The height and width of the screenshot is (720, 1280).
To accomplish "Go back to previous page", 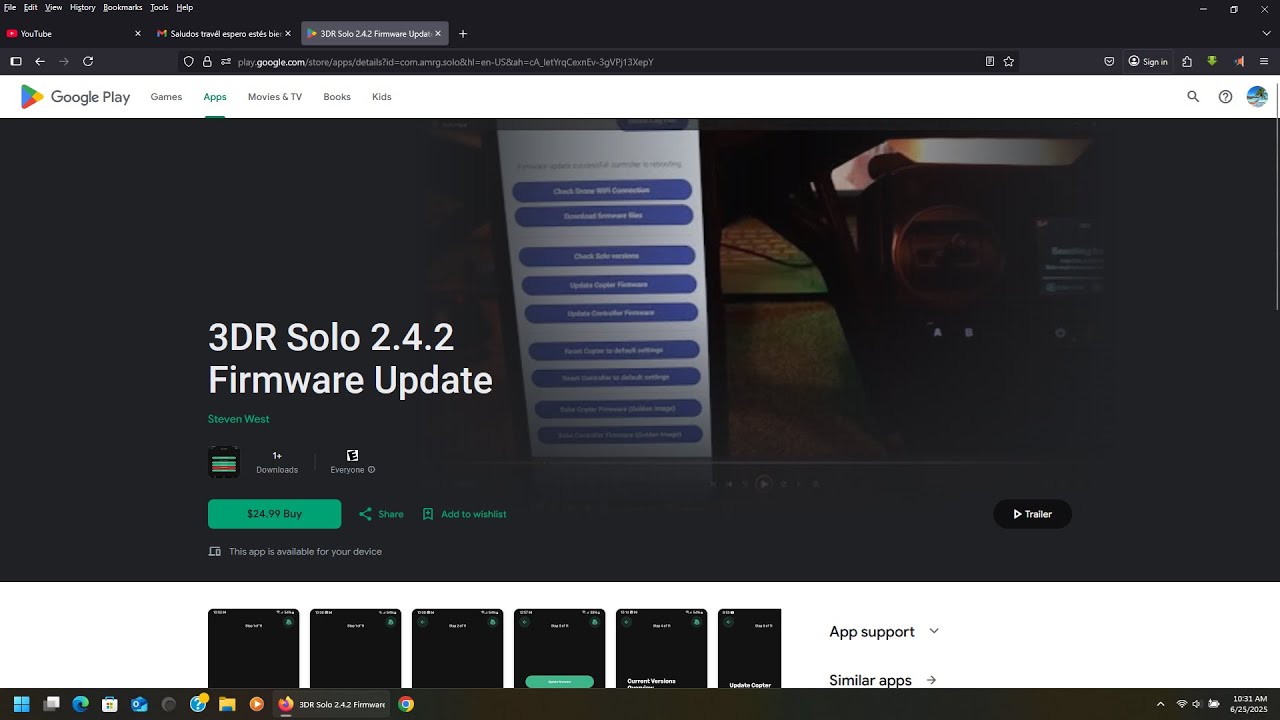I will pos(40,61).
